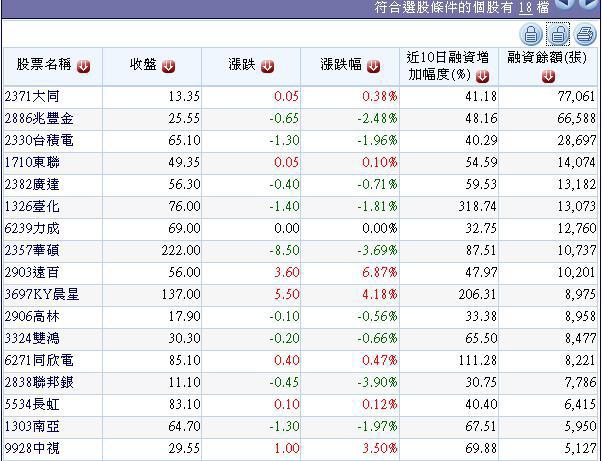Select stock 2382廣達
The image size is (603, 461).
pos(32,184)
